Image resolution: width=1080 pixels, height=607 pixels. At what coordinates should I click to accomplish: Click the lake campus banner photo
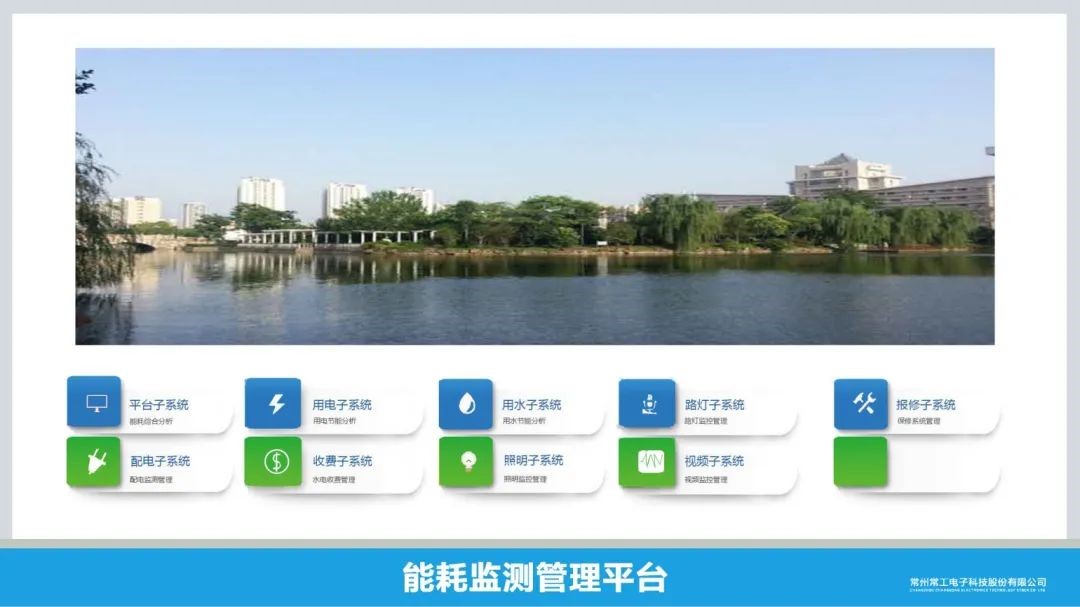535,196
